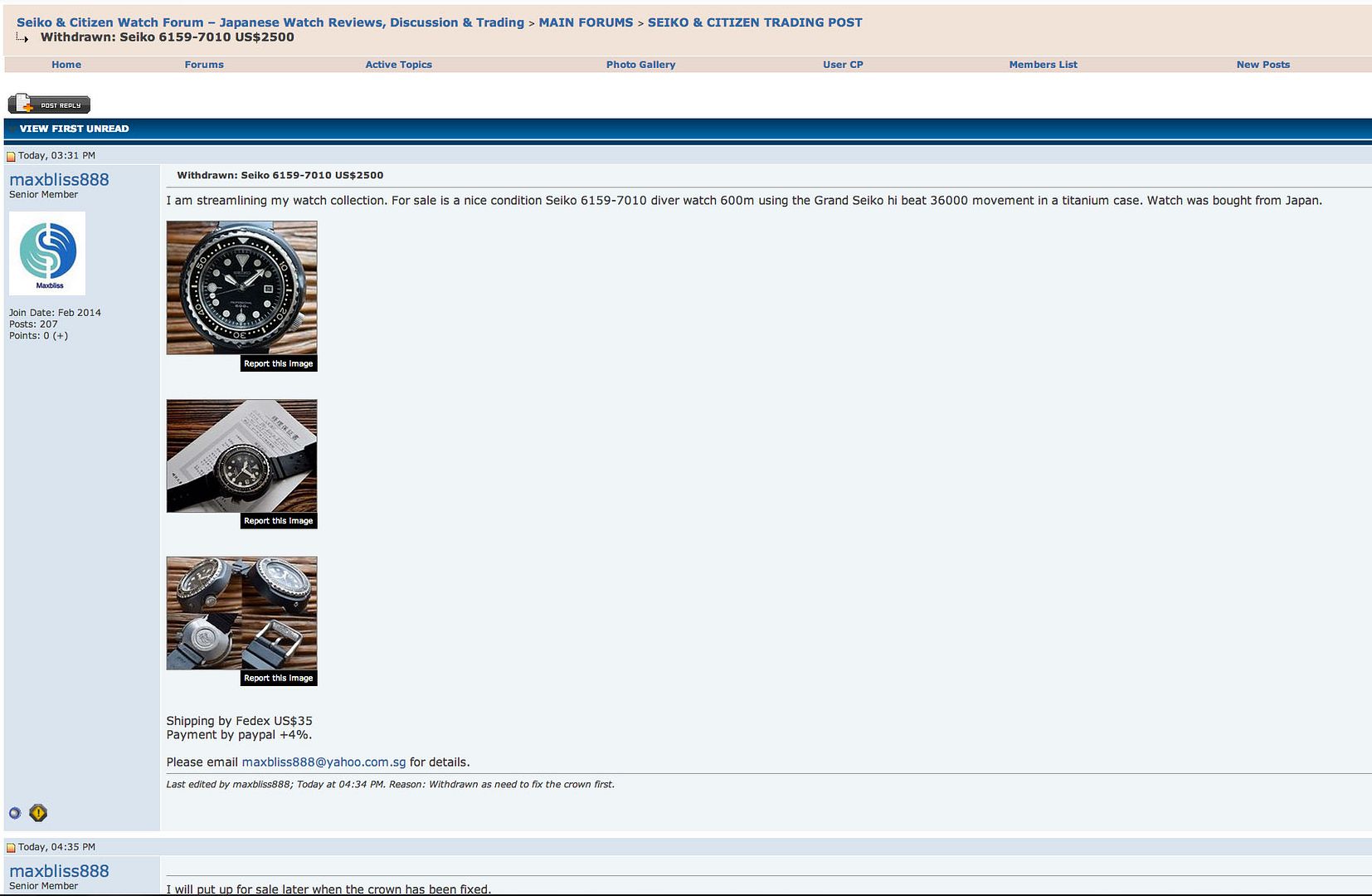Show New Posts
1372x896 pixels.
tap(1263, 65)
